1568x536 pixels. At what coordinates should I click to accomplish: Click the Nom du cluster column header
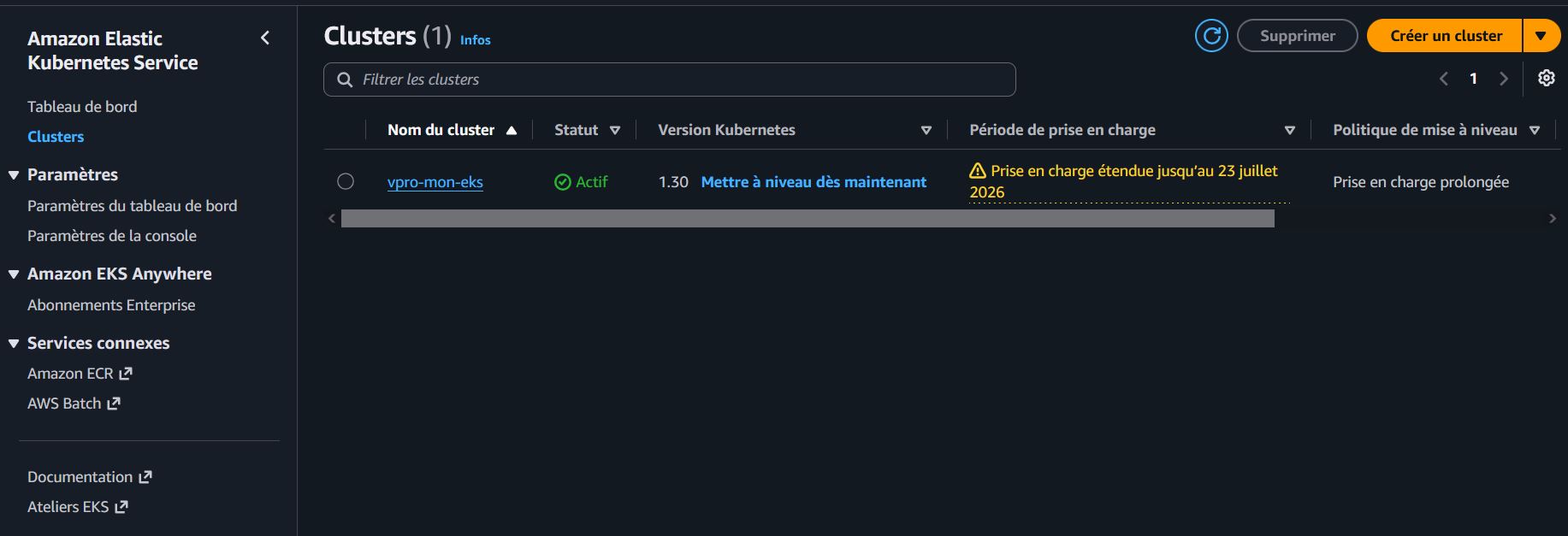click(x=441, y=130)
